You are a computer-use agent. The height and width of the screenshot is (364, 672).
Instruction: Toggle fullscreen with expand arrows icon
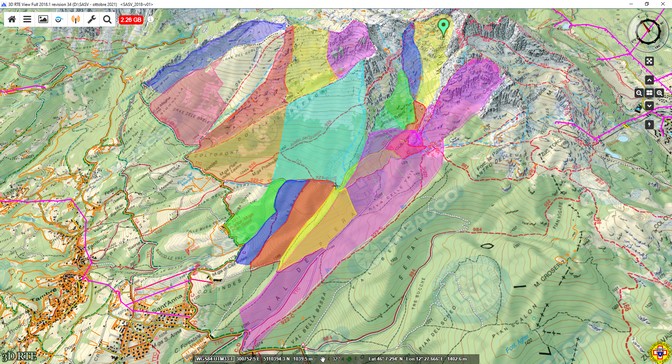tap(649, 61)
